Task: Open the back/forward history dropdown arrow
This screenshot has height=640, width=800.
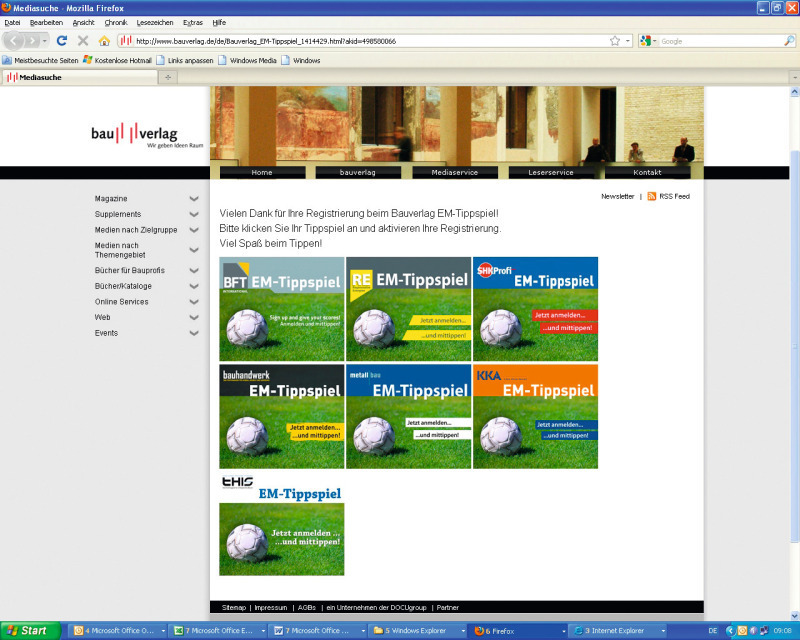Action: (x=45, y=41)
